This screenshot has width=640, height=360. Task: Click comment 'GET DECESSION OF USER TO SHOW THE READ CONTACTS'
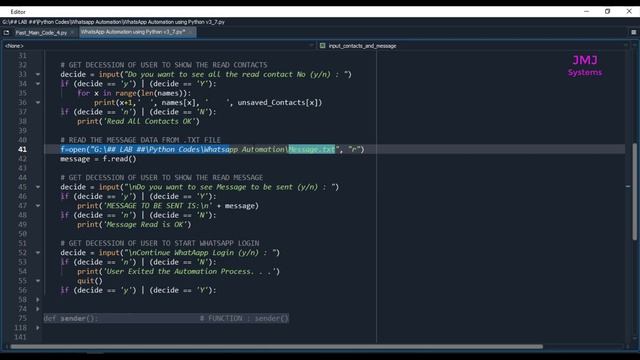coord(164,65)
